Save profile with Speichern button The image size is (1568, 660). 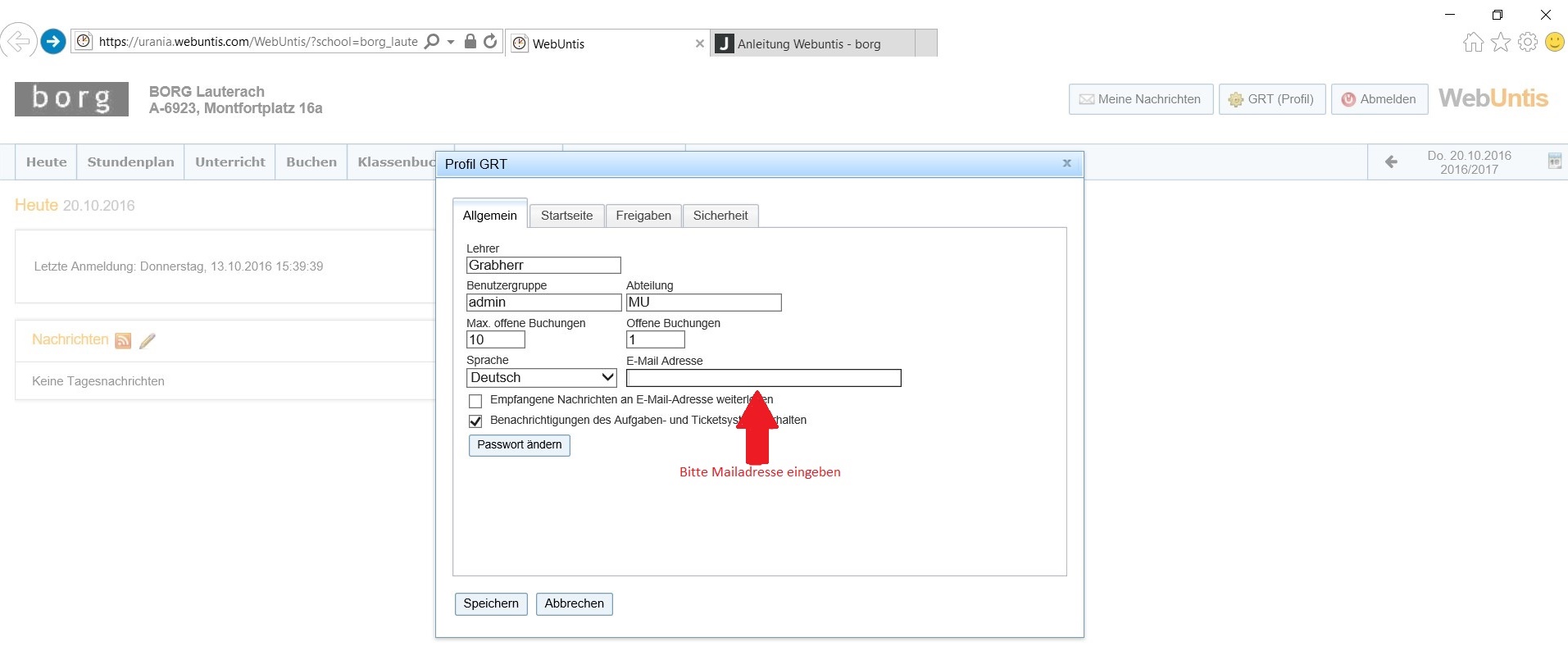coord(491,604)
